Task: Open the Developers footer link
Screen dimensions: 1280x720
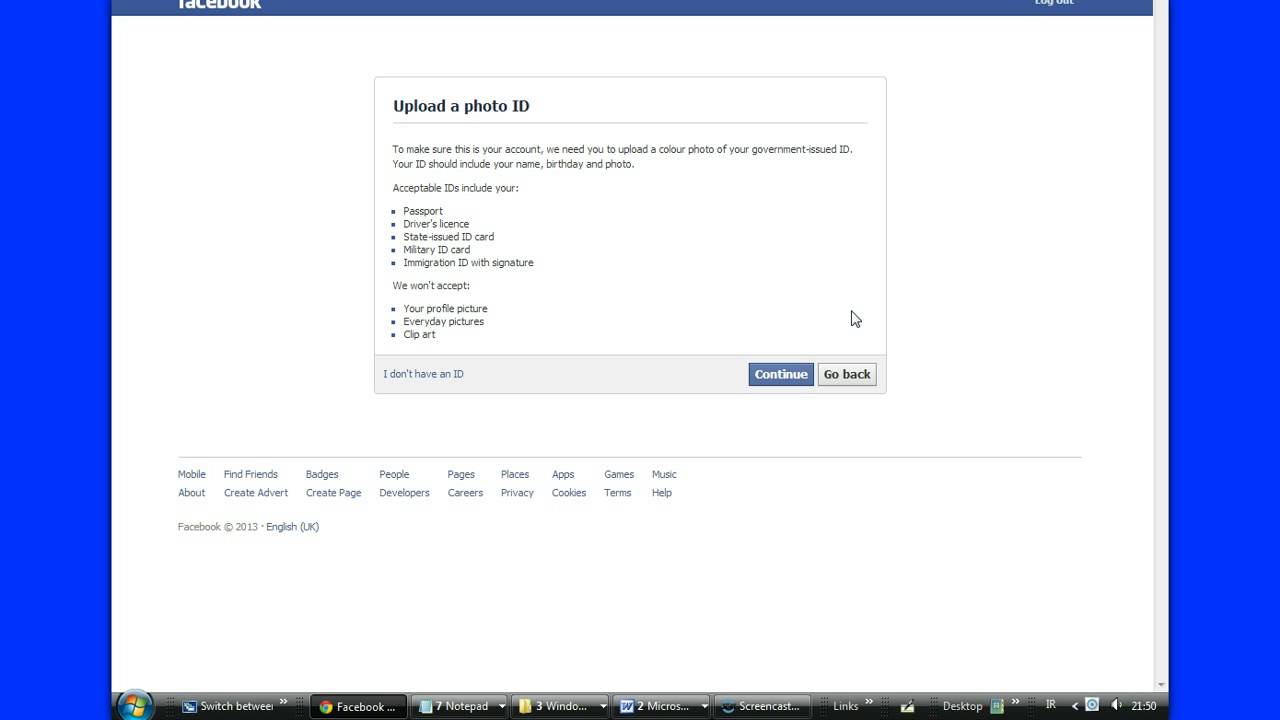Action: coord(404,493)
